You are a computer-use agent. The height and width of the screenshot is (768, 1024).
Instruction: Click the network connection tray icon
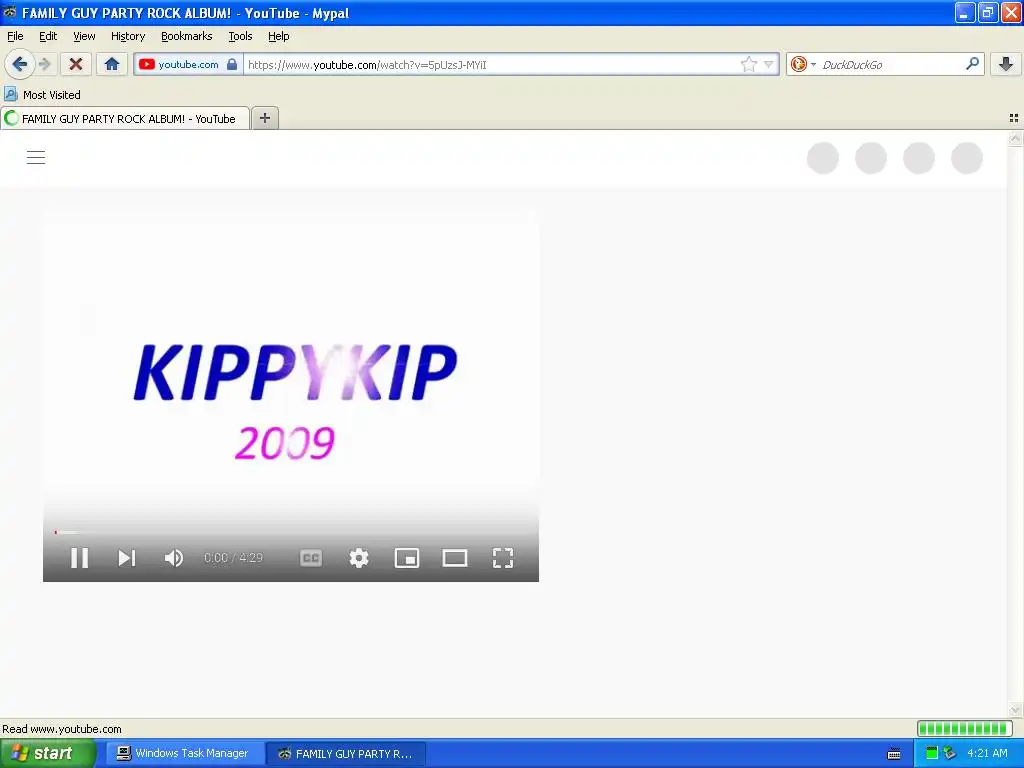coord(949,753)
